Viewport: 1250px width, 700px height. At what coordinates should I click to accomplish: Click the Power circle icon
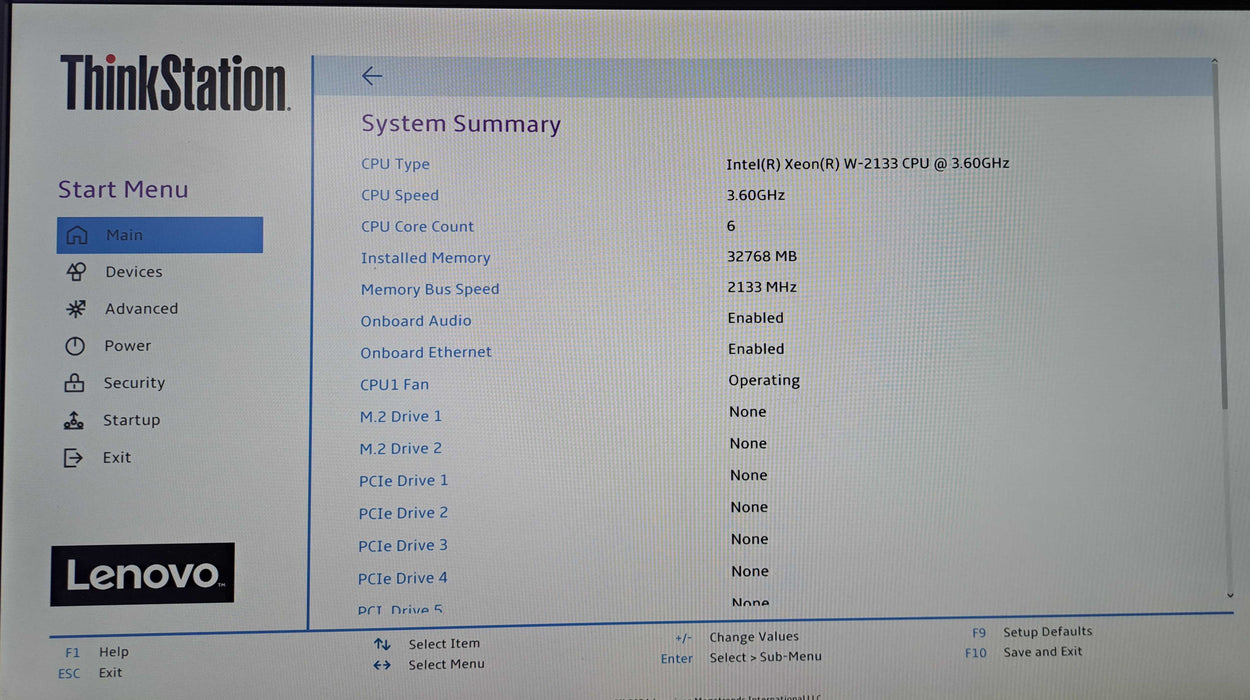(x=75, y=346)
